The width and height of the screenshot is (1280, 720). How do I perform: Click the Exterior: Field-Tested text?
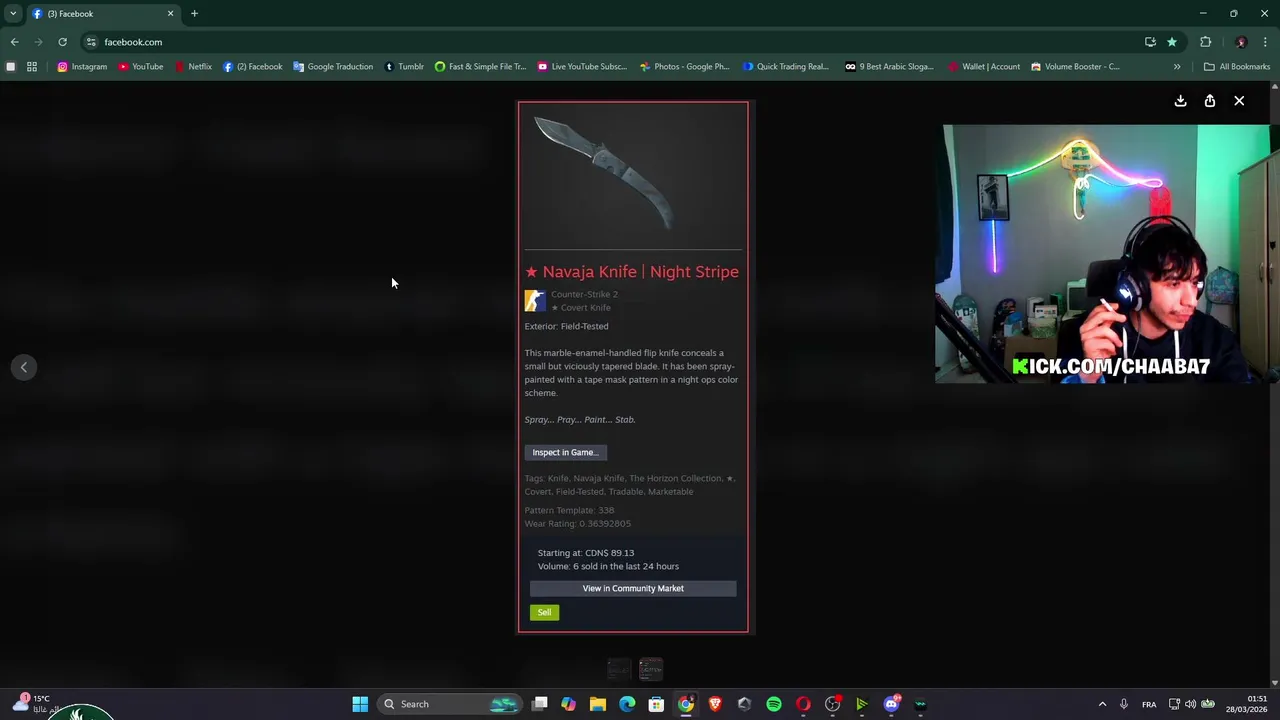click(566, 326)
